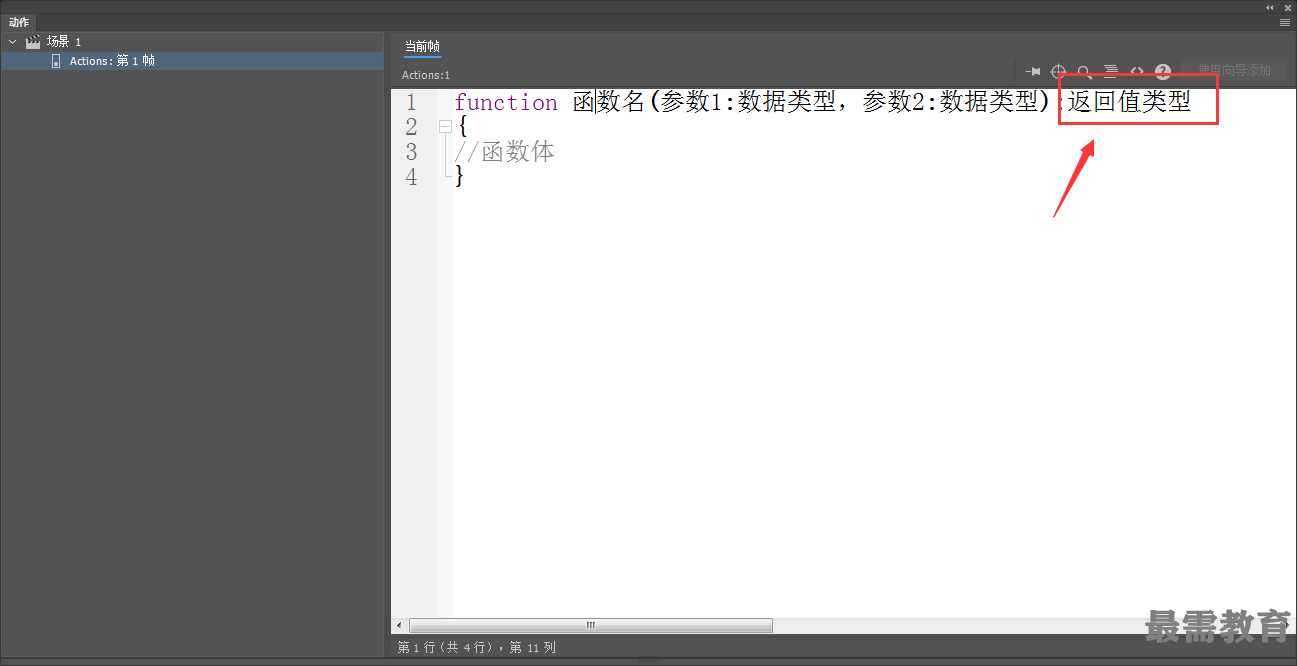This screenshot has width=1297, height=666.
Task: Open the help question-mark icon
Action: (x=1163, y=72)
